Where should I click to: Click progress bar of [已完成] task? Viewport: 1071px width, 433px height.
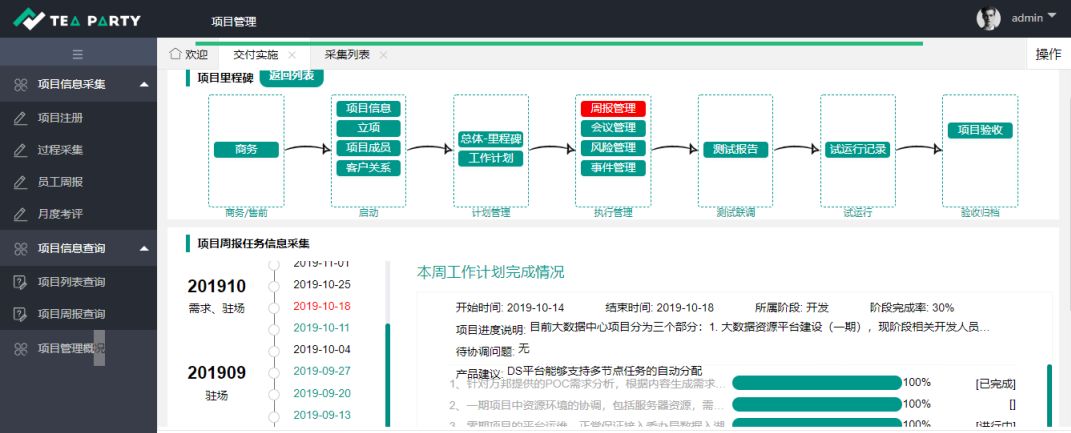pyautogui.click(x=817, y=383)
